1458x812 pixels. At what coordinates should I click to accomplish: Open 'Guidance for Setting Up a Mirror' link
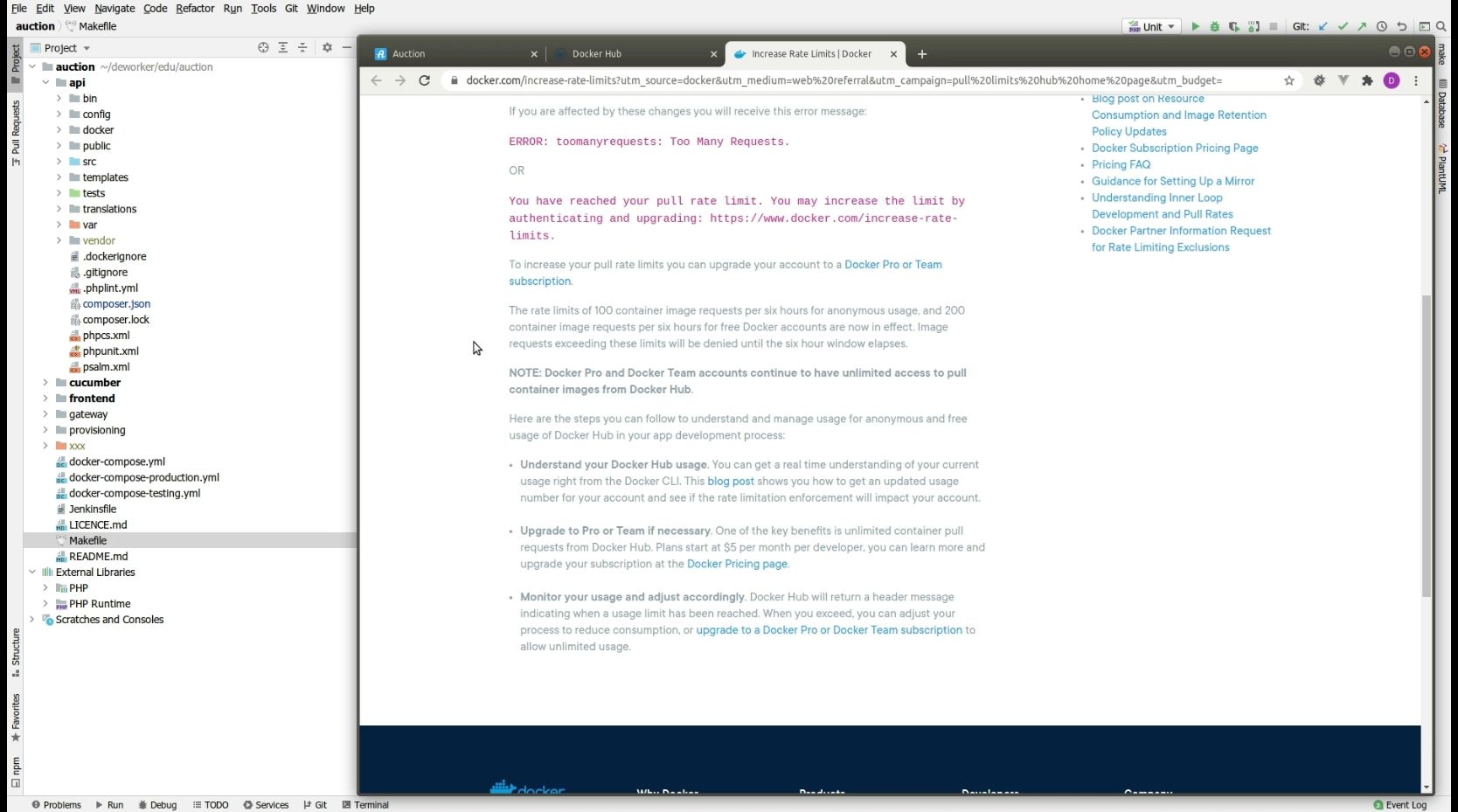pos(1173,181)
